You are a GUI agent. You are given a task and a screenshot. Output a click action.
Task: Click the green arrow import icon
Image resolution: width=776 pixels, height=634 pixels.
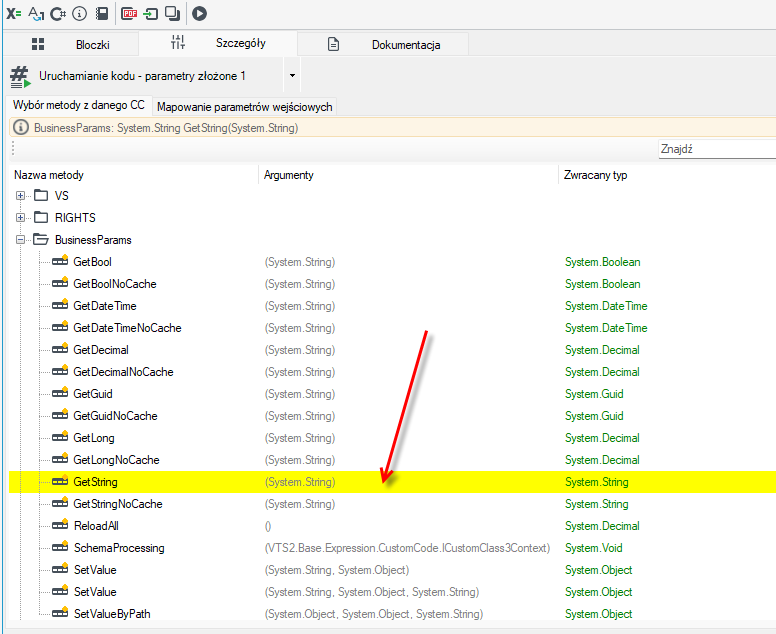click(x=150, y=13)
